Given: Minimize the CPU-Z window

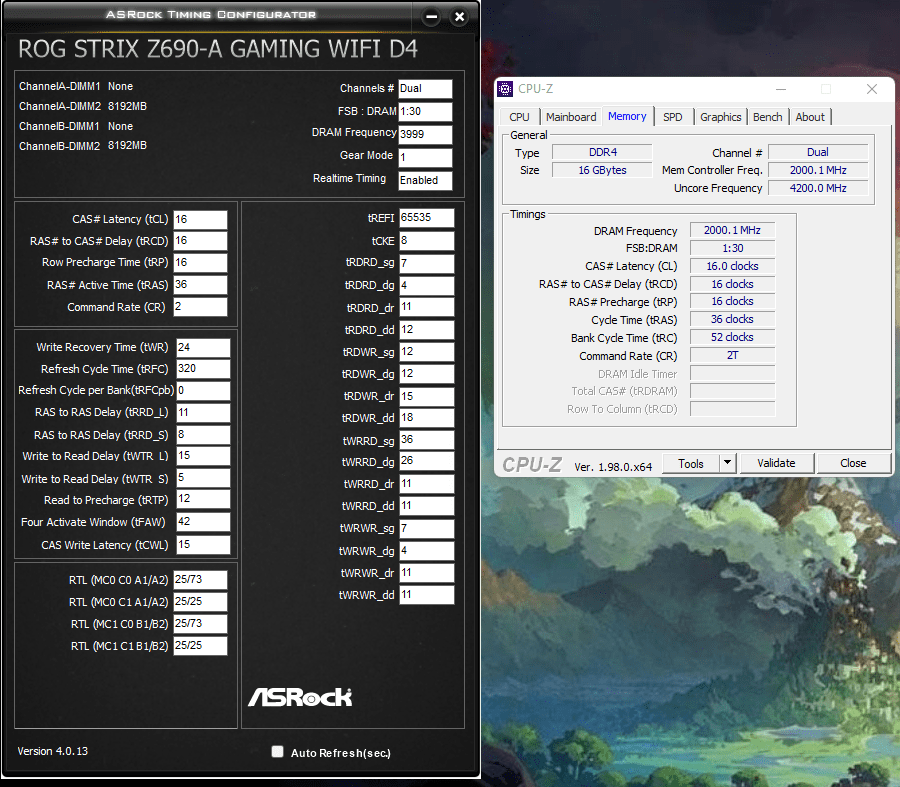Looking at the screenshot, I should click(781, 89).
